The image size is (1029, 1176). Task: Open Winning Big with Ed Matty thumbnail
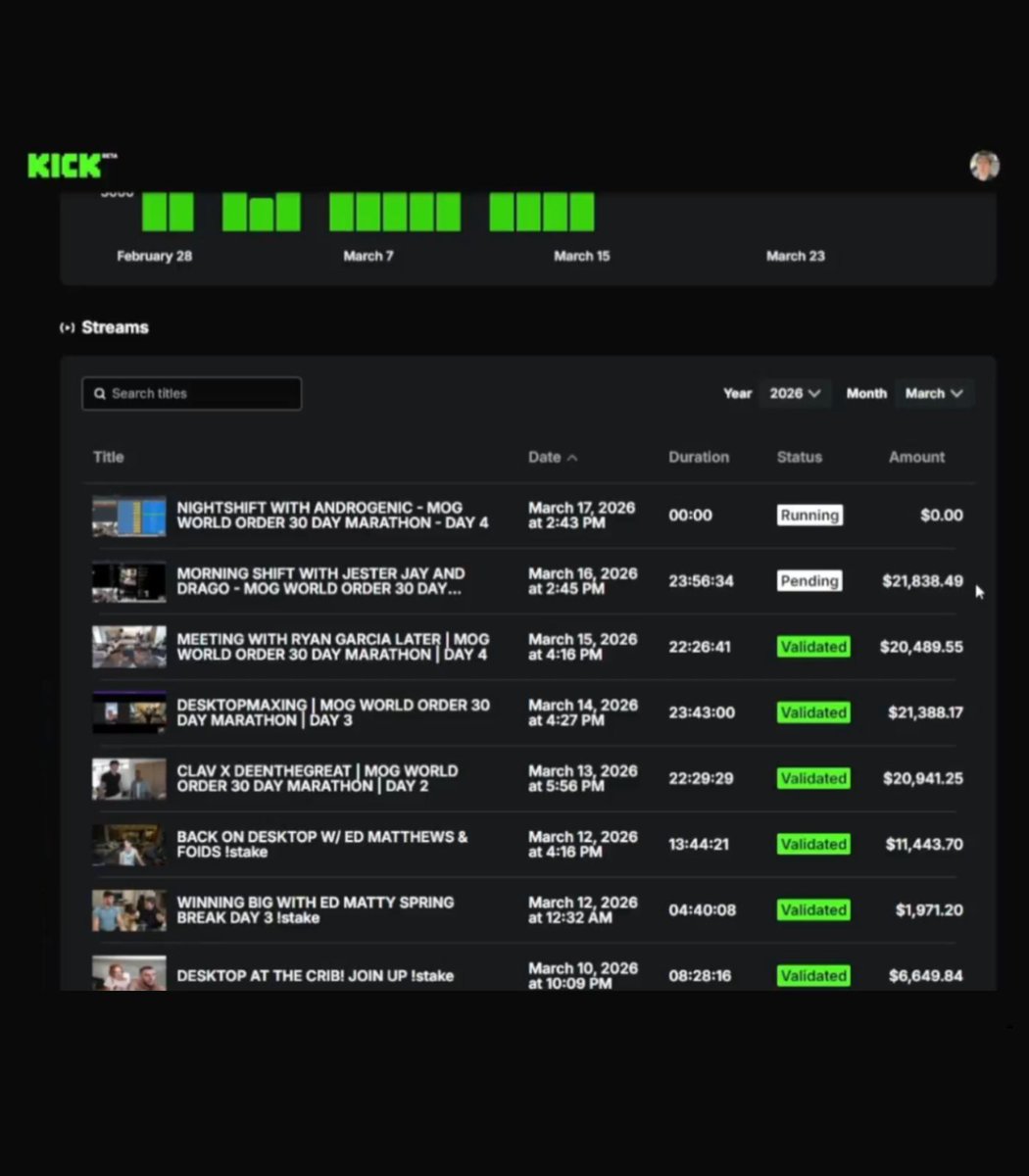[129, 909]
